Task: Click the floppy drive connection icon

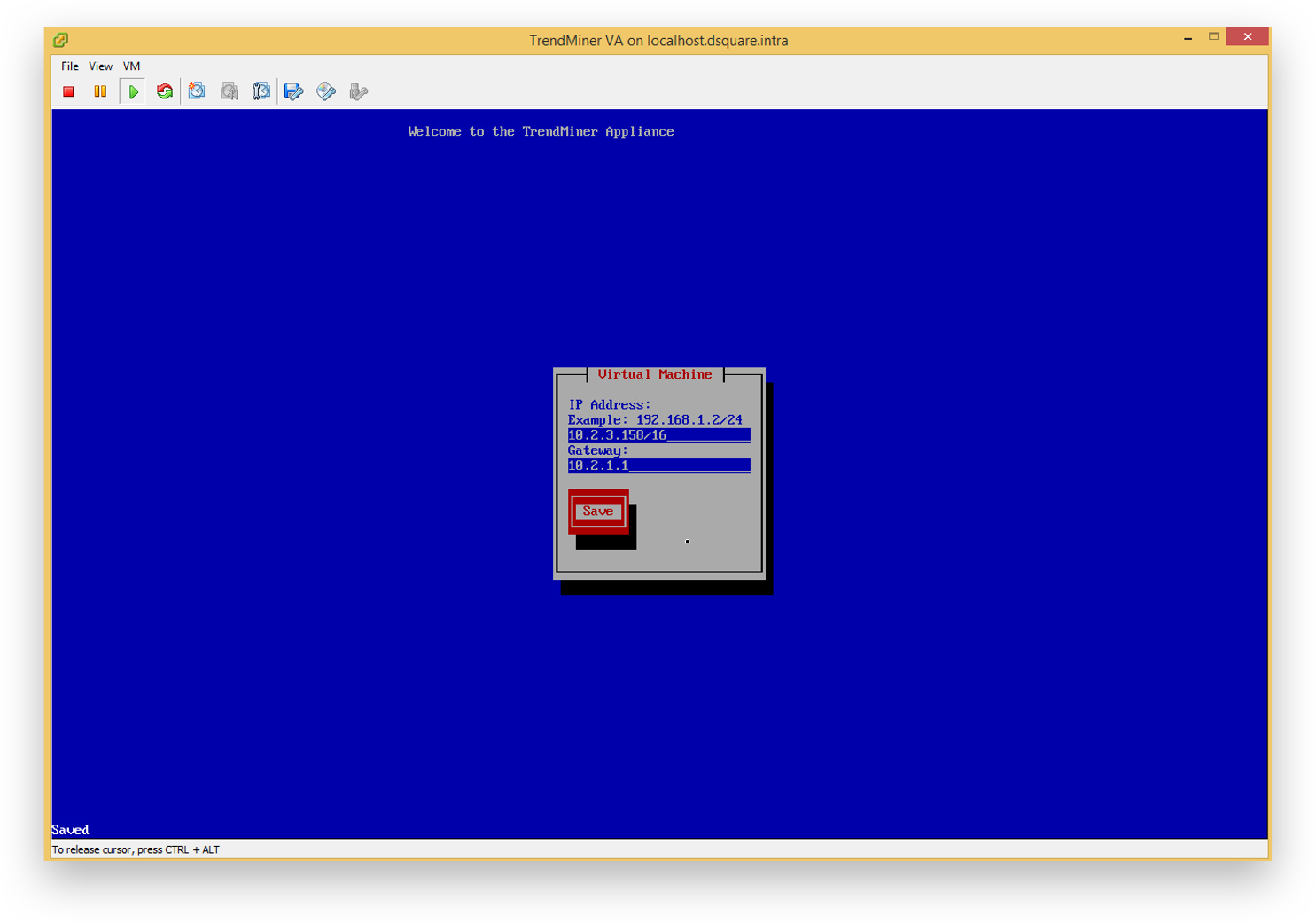Action: pos(293,91)
